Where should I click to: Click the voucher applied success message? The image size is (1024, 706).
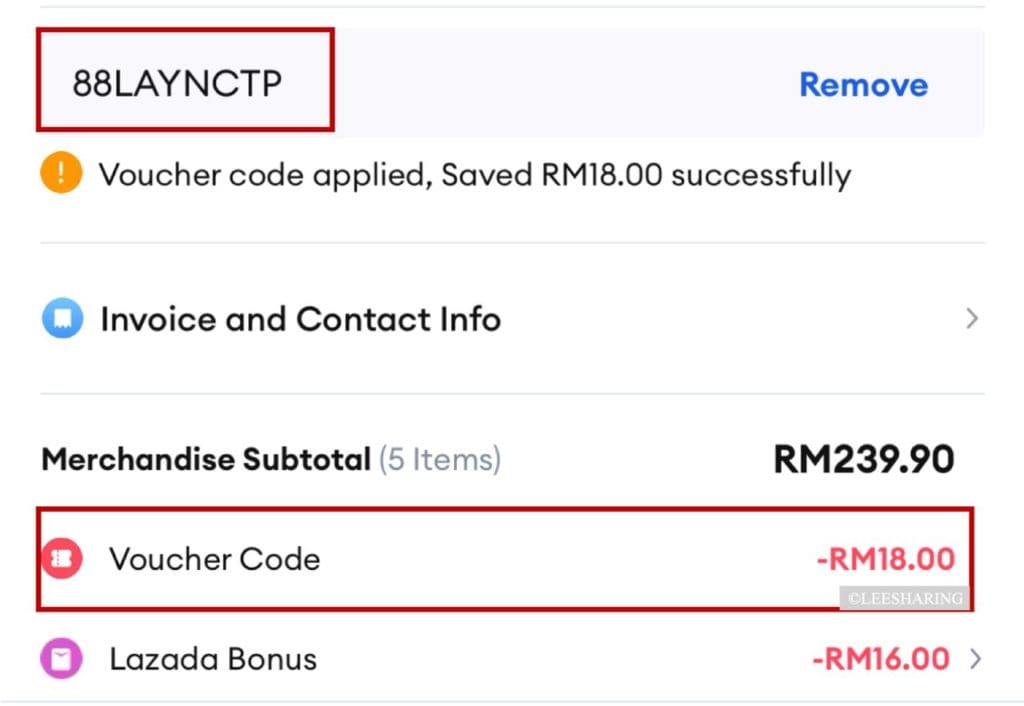475,175
